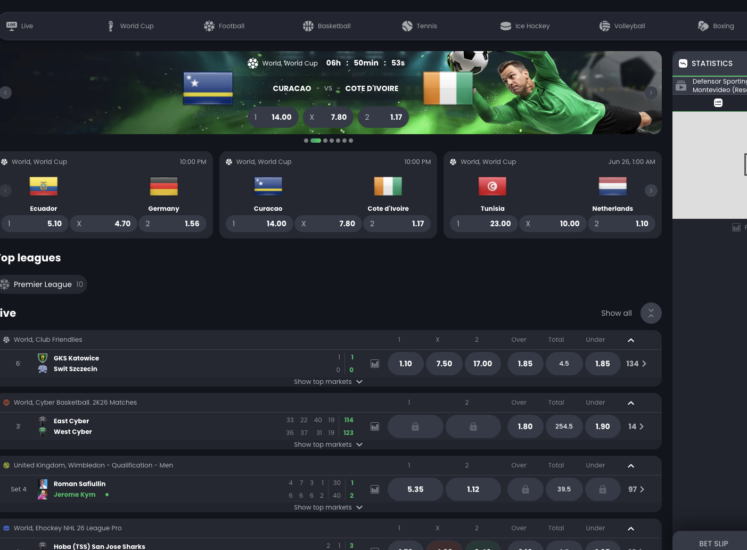Click Show all live events
The width and height of the screenshot is (747, 550).
point(616,313)
